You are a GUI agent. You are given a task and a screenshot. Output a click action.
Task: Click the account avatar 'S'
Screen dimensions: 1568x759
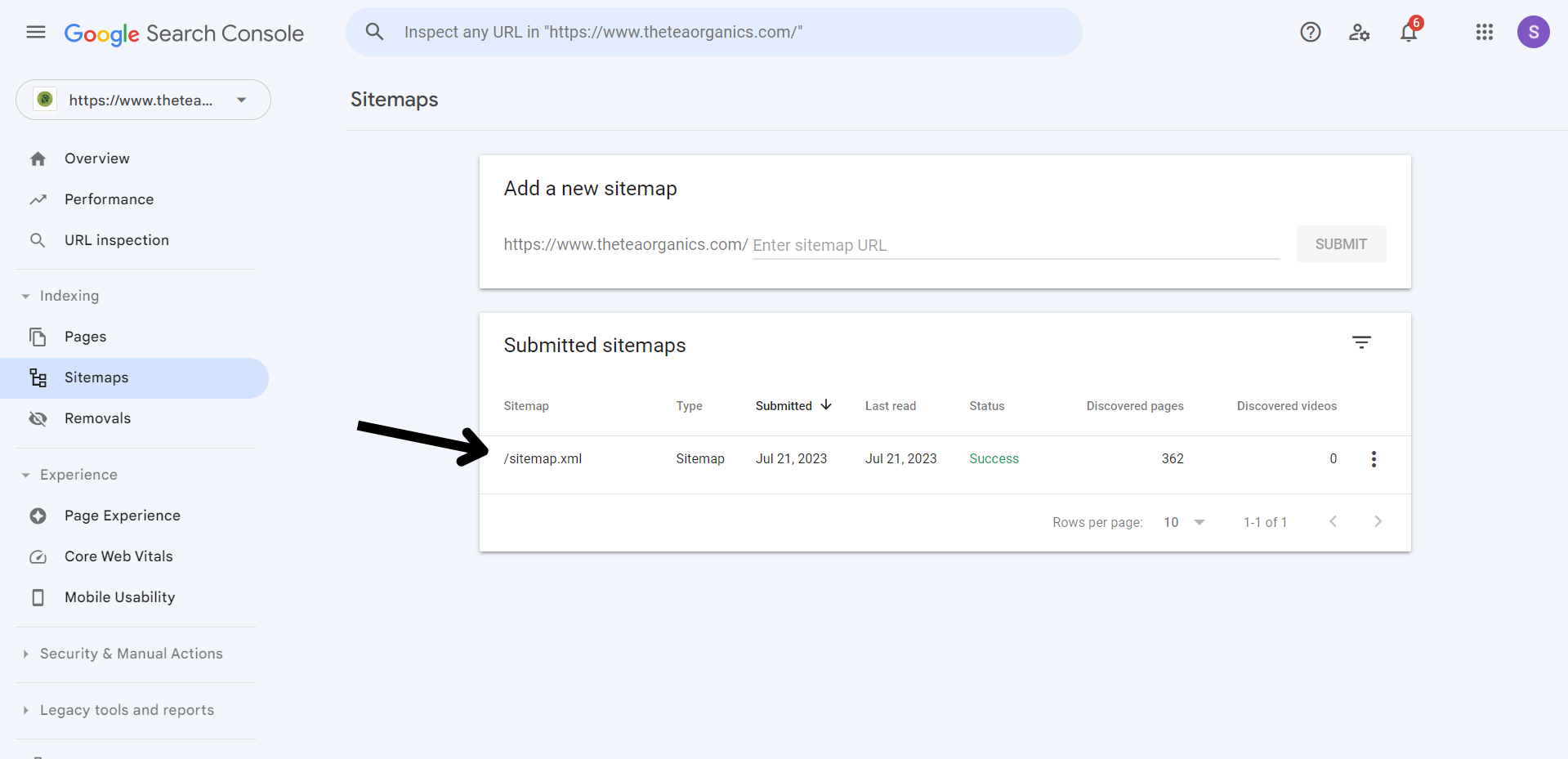(x=1533, y=33)
